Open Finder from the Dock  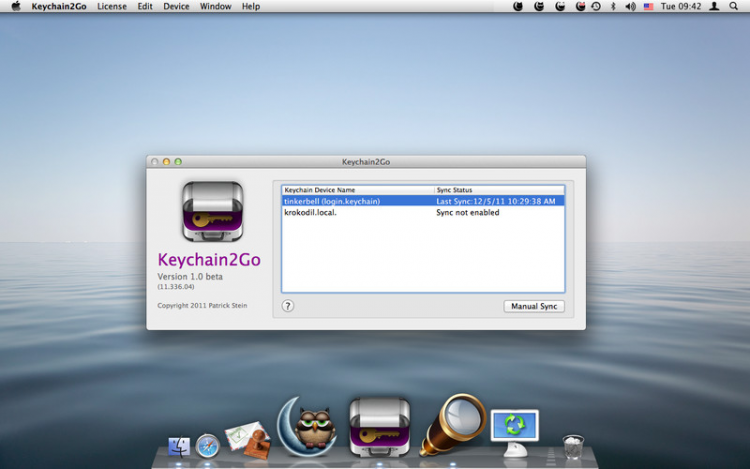pos(179,447)
